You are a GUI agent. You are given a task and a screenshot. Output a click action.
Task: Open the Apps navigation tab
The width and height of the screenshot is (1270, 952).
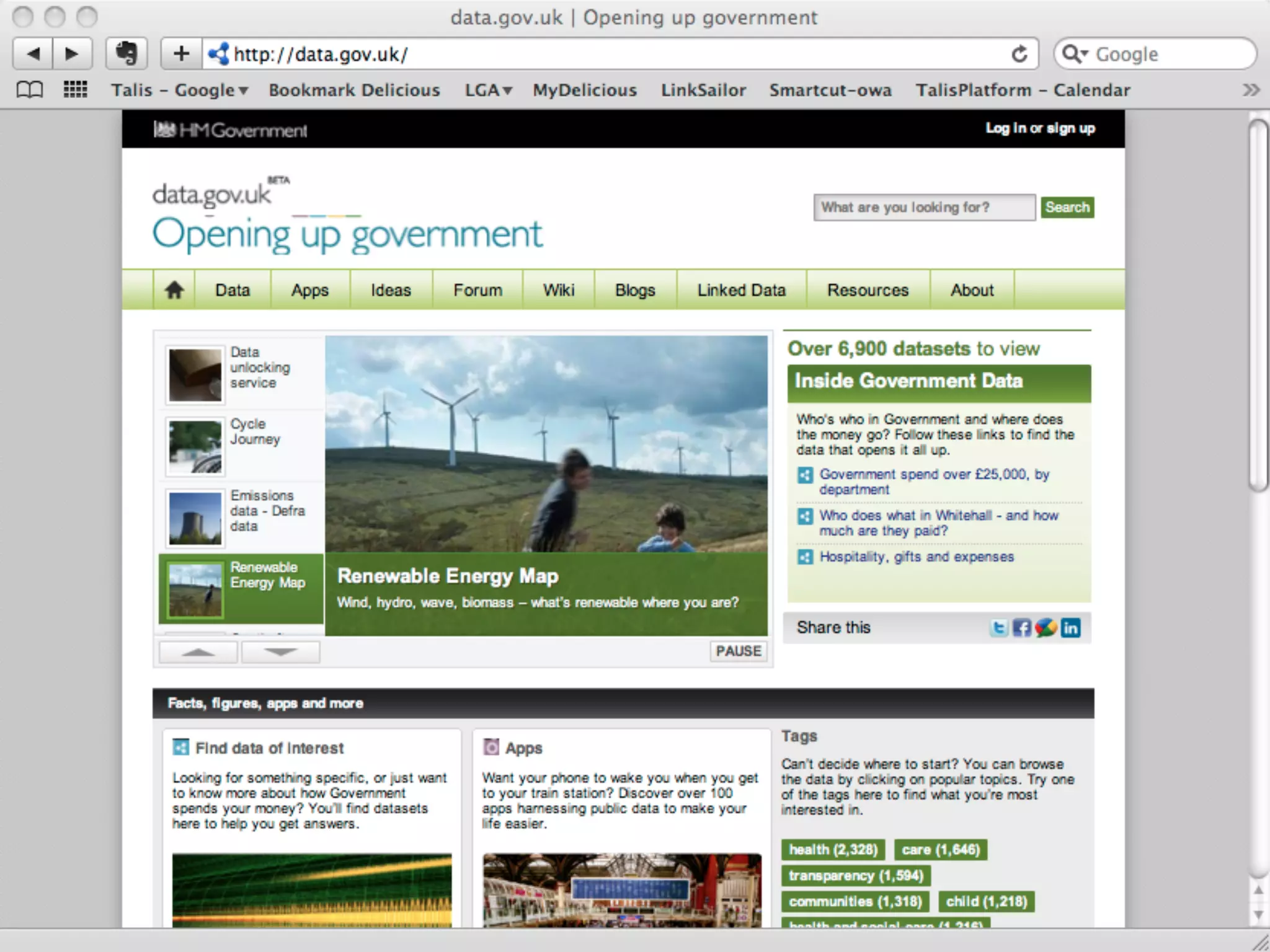pyautogui.click(x=310, y=289)
